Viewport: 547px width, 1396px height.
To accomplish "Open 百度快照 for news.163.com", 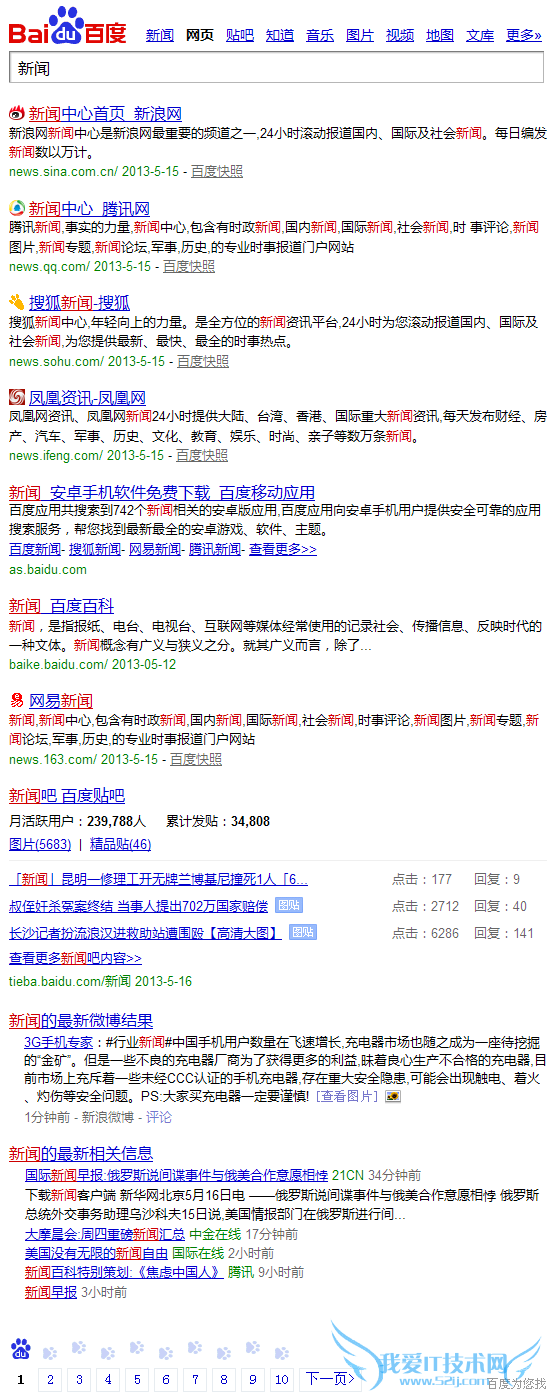I will tap(196, 759).
